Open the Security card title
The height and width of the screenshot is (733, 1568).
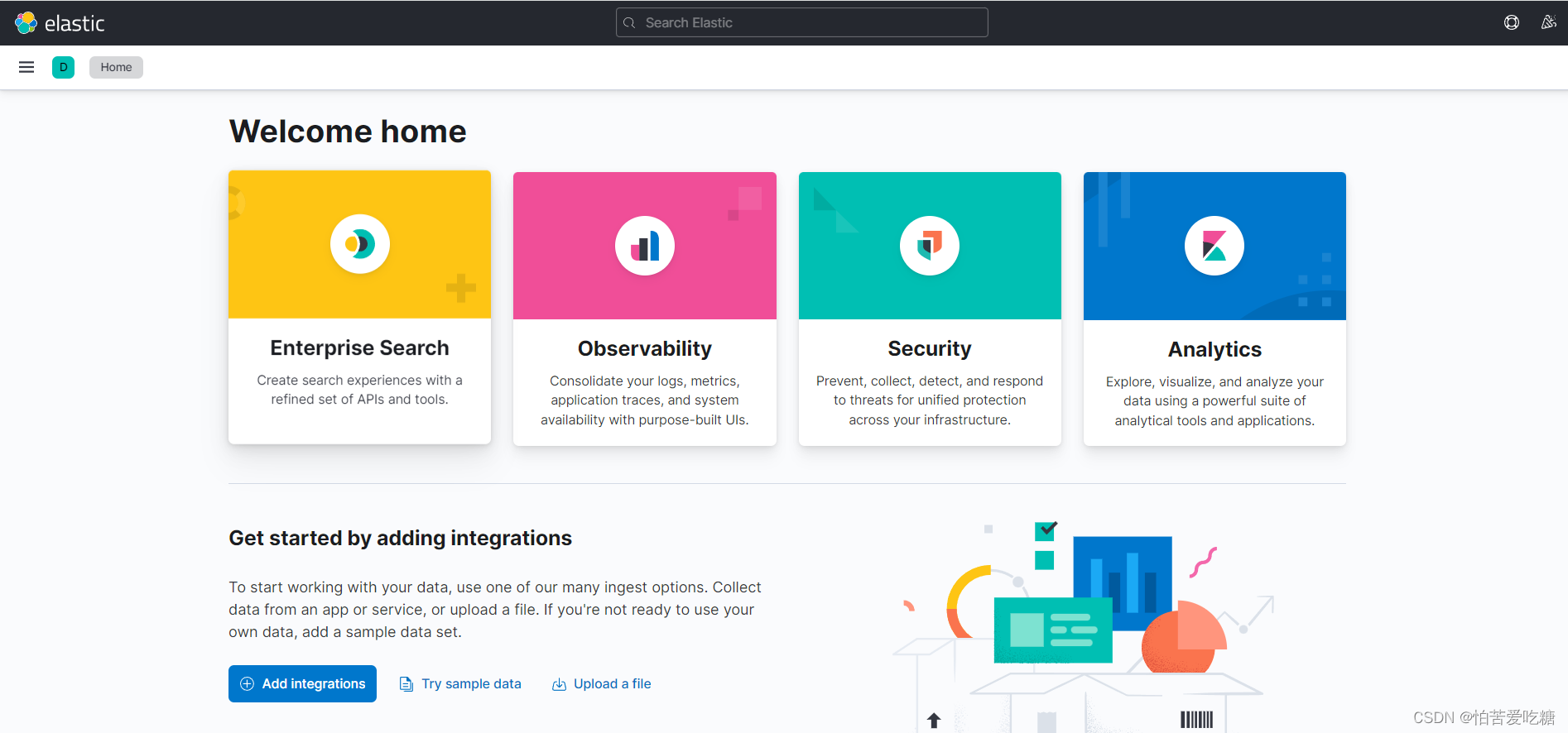click(x=930, y=348)
